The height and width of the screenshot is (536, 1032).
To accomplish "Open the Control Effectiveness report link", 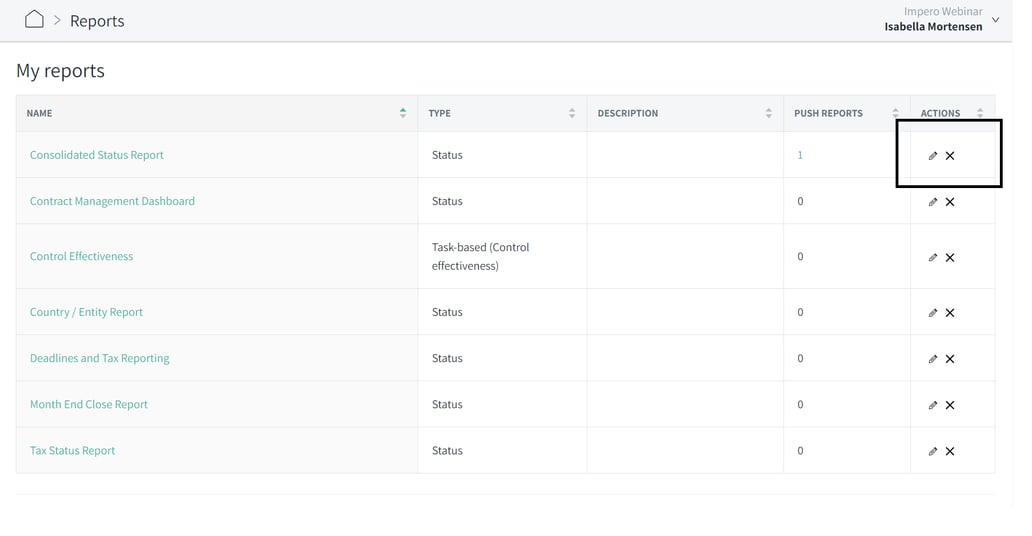I will tap(81, 256).
